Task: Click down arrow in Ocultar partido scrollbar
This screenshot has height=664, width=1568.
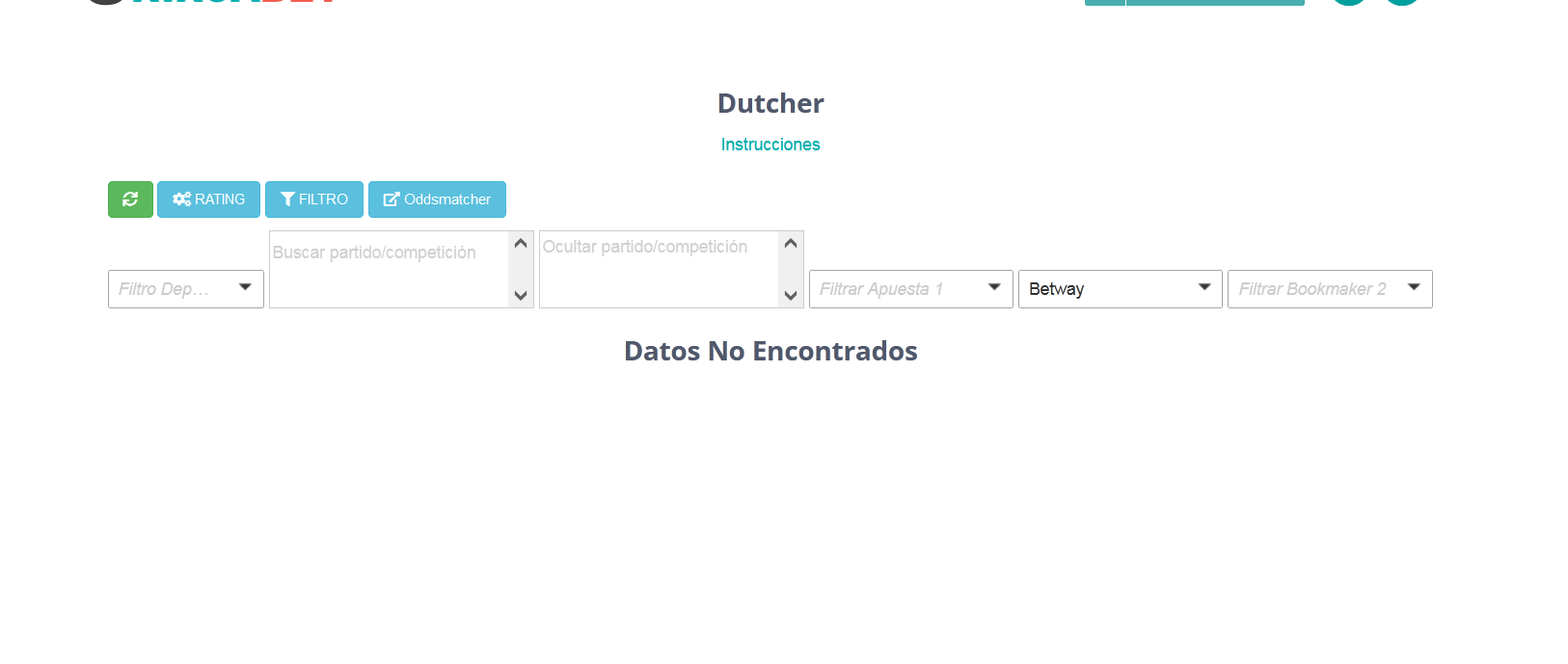Action: (x=791, y=296)
